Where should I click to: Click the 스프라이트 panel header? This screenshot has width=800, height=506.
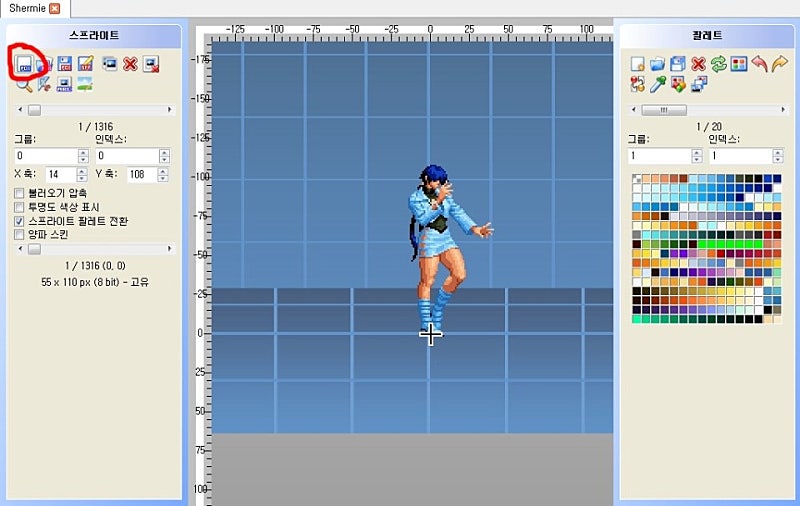[x=94, y=35]
